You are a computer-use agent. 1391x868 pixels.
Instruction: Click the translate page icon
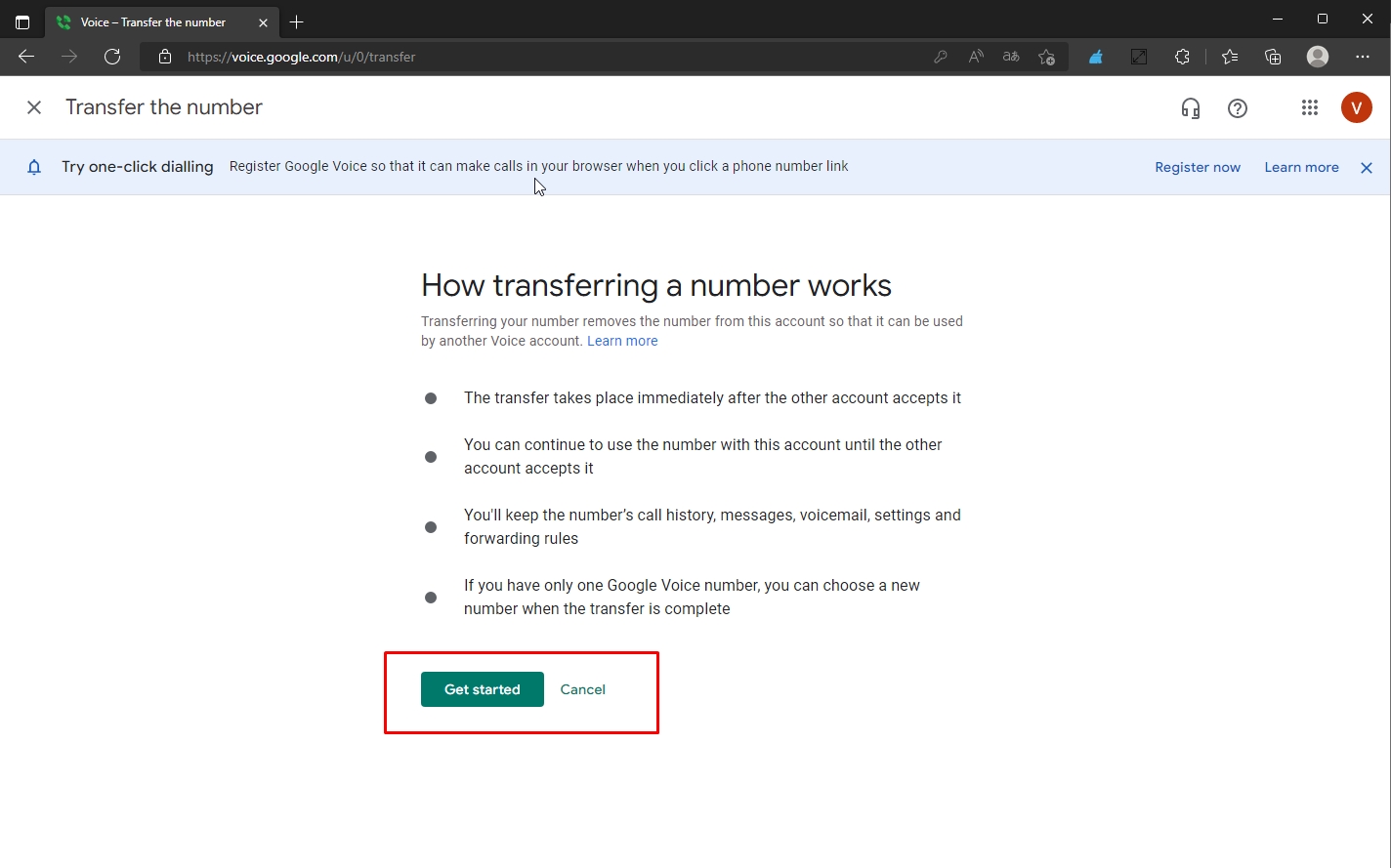click(x=1011, y=57)
